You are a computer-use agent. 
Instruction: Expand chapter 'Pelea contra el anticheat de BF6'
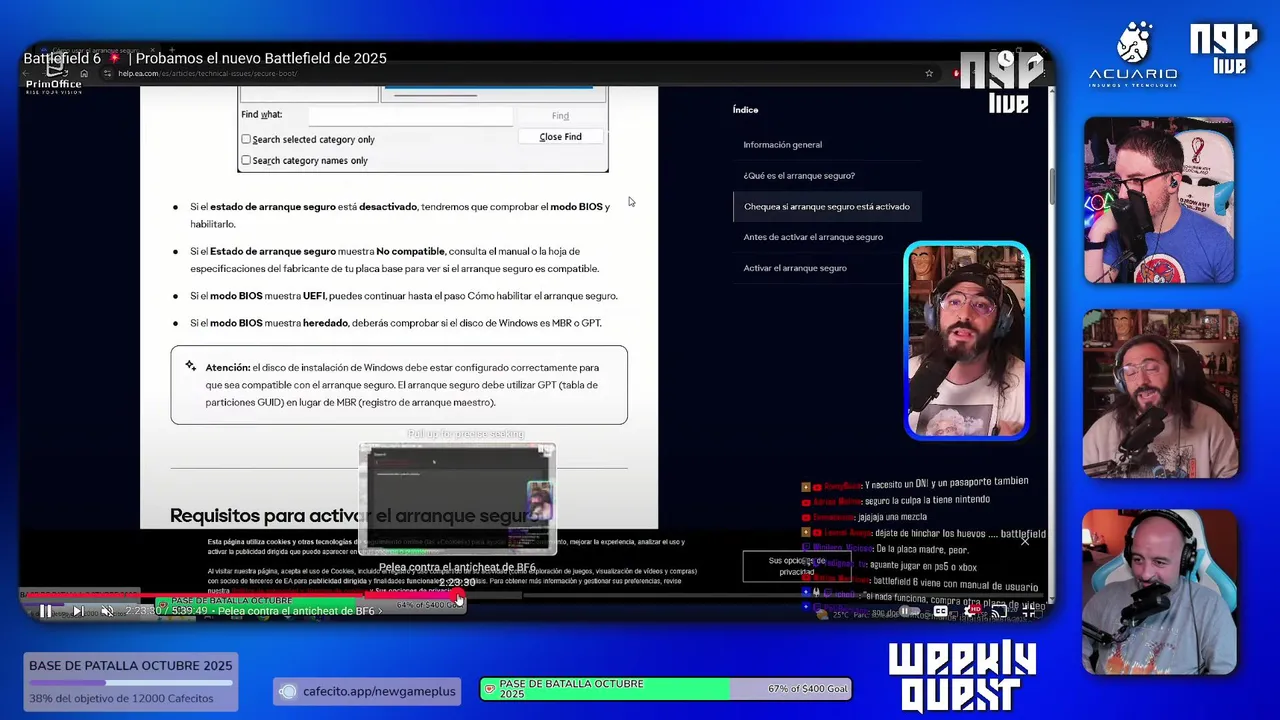coord(300,611)
